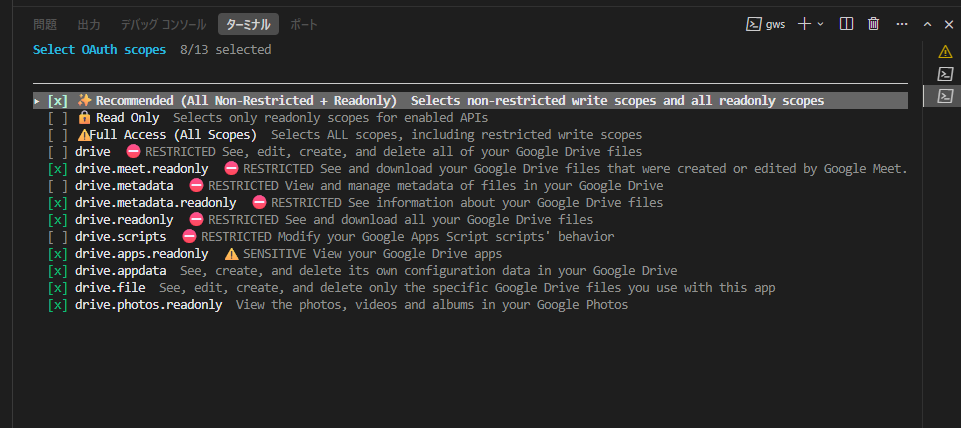Open the デバッグ コンソール tab
The image size is (961, 428).
tap(162, 24)
